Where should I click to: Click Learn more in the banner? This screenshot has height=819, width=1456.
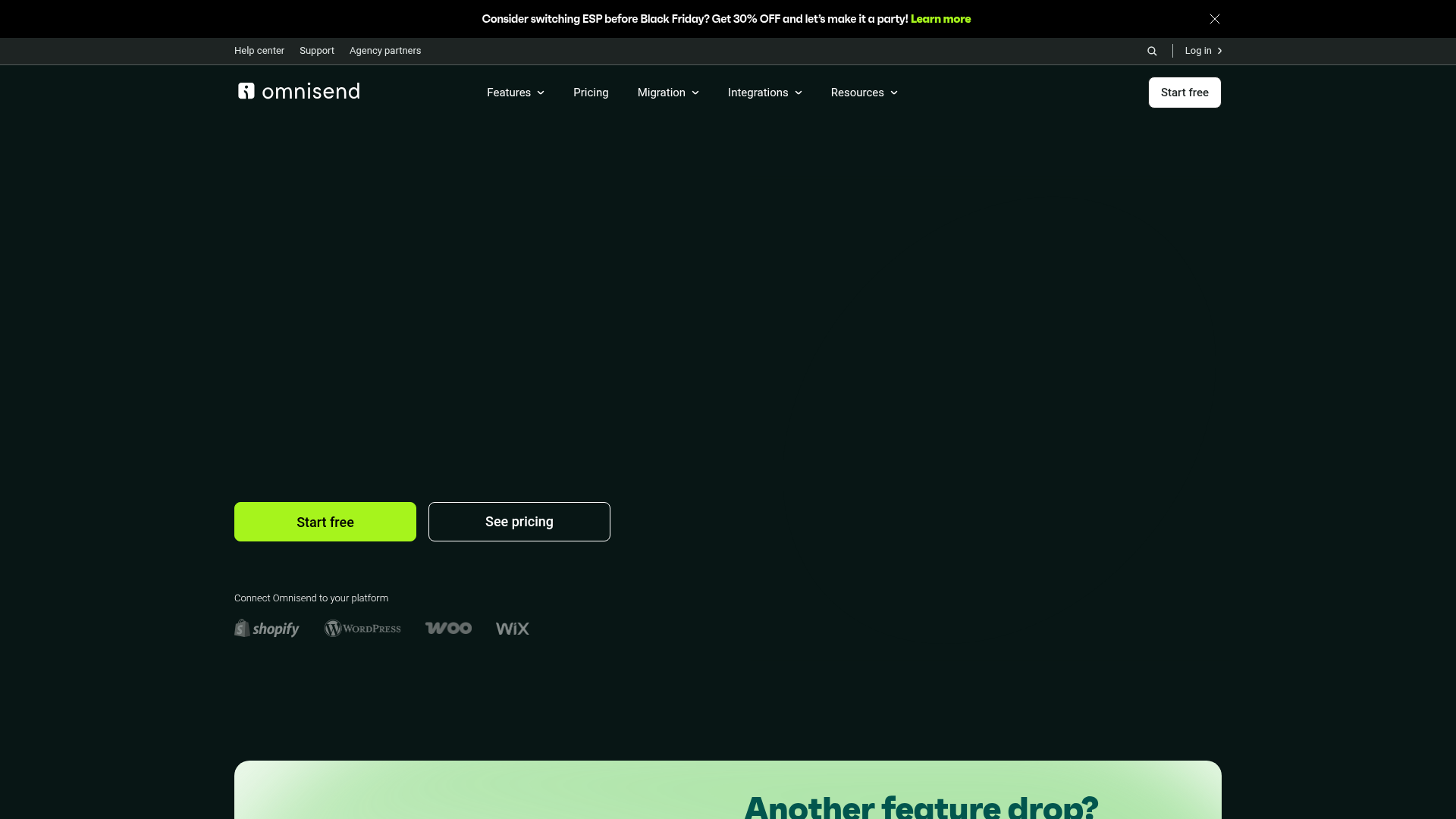(x=941, y=18)
